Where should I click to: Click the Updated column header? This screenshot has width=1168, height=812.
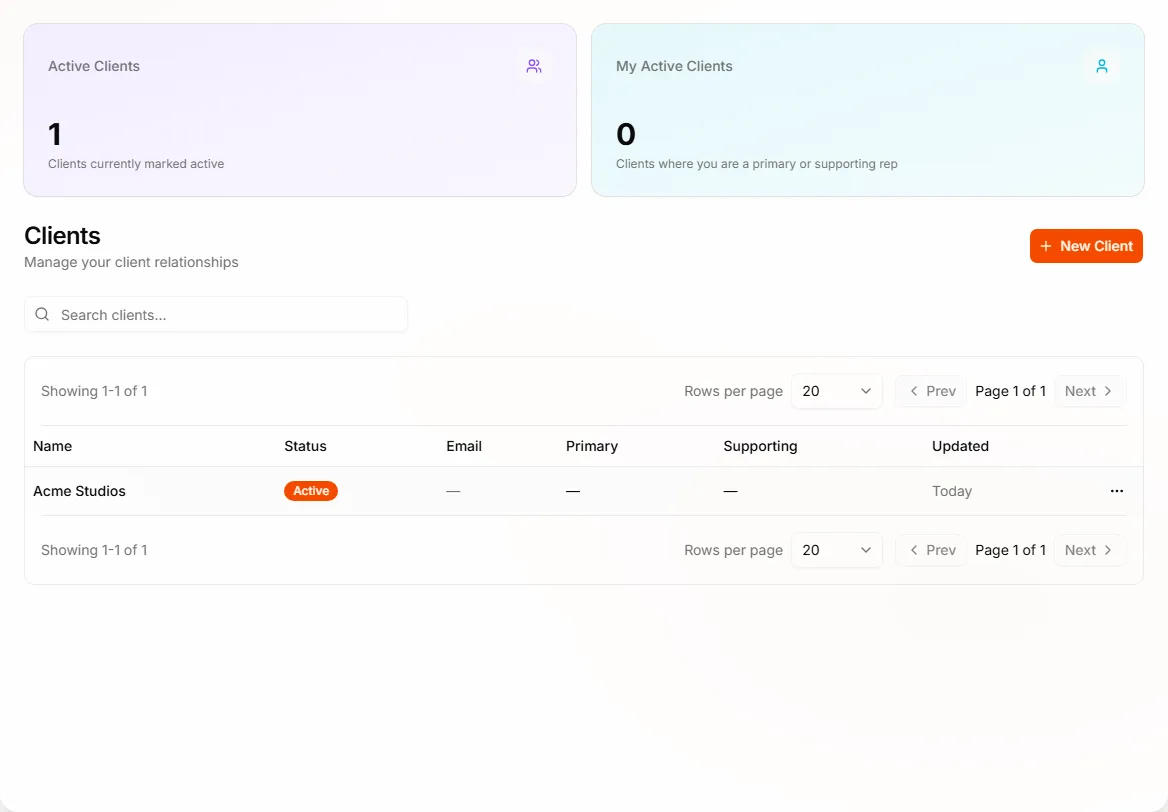960,446
